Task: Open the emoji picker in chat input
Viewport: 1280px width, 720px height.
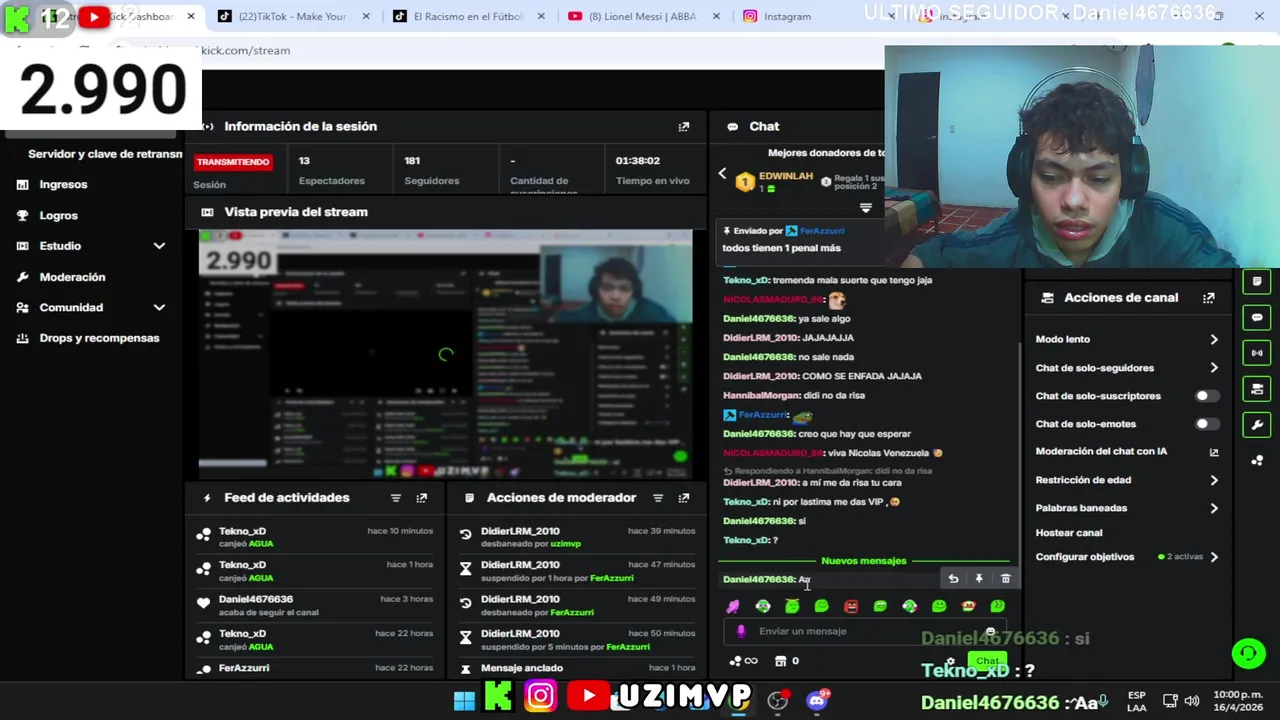Action: [990, 631]
